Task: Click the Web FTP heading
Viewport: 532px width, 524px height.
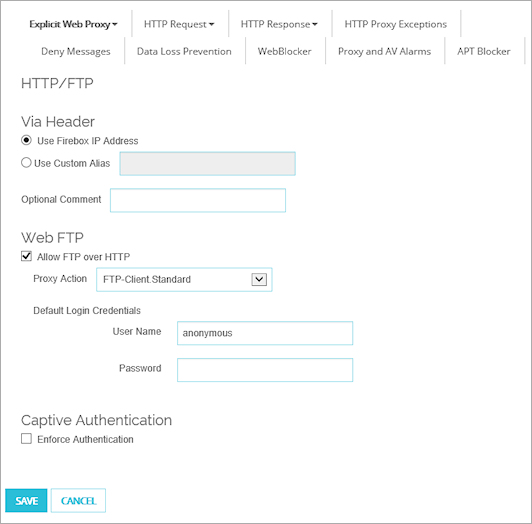Action: click(52, 238)
